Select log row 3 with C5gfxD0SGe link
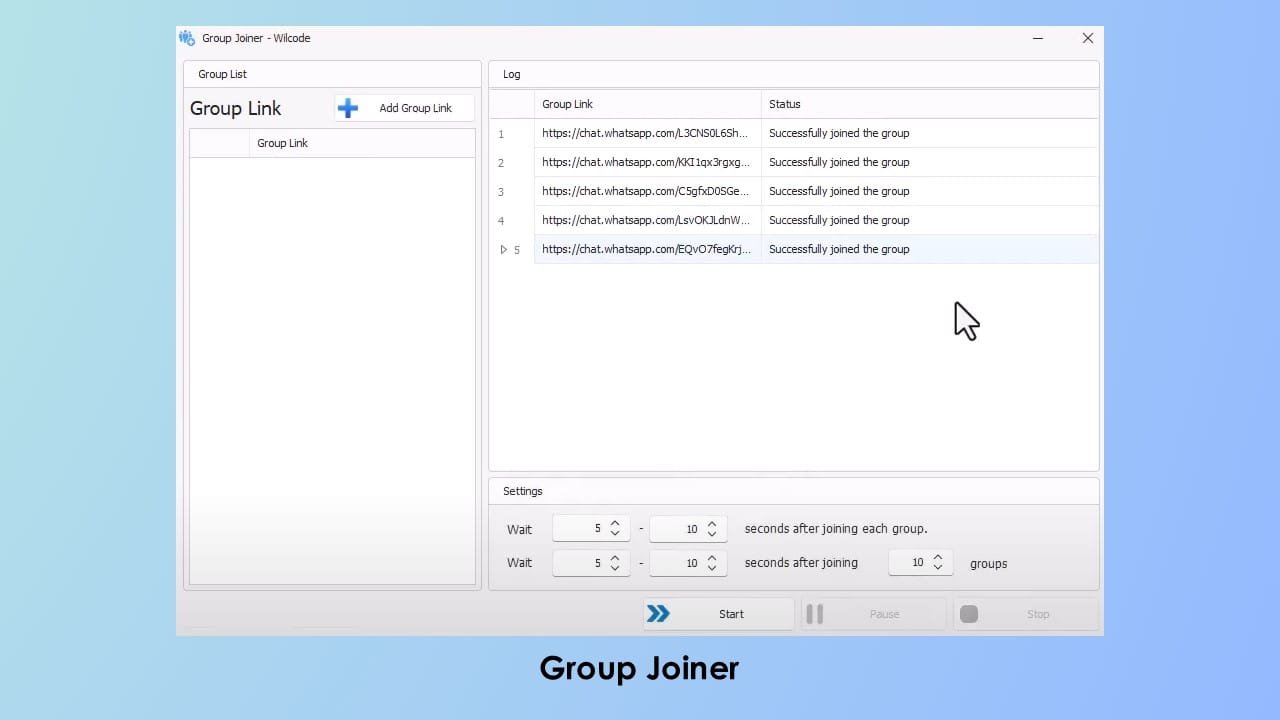Image resolution: width=1280 pixels, height=720 pixels. (645, 191)
